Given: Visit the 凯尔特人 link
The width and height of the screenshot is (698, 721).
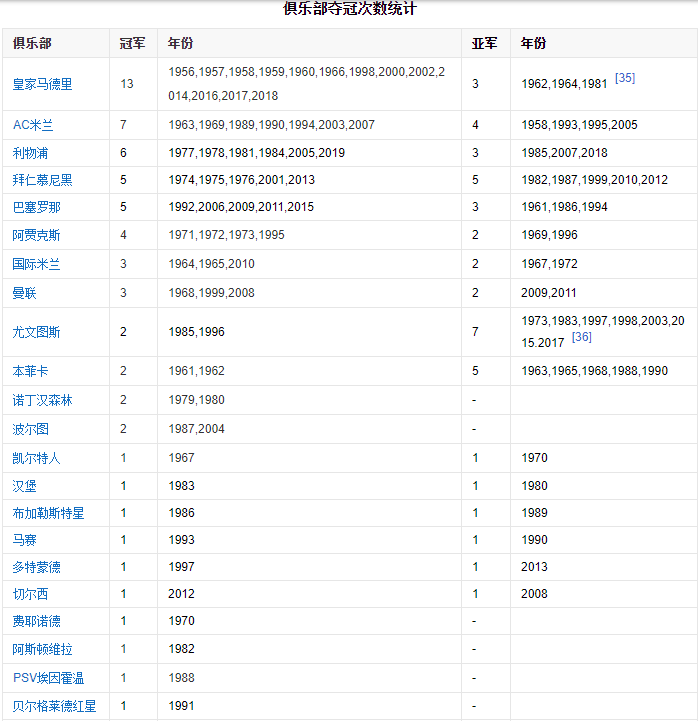Looking at the screenshot, I should pyautogui.click(x=36, y=458).
